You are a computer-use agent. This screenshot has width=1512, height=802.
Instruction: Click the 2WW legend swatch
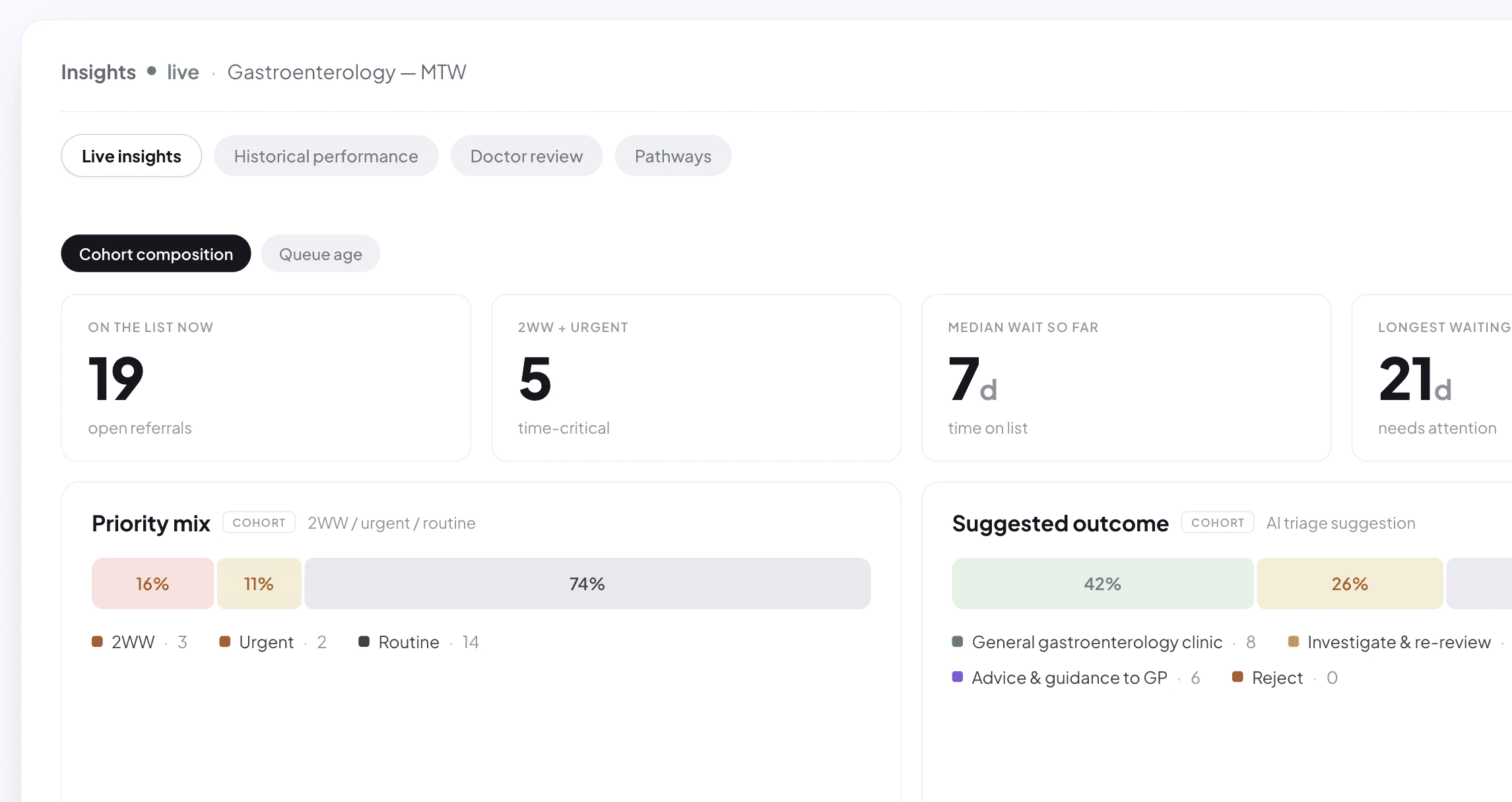click(x=97, y=642)
